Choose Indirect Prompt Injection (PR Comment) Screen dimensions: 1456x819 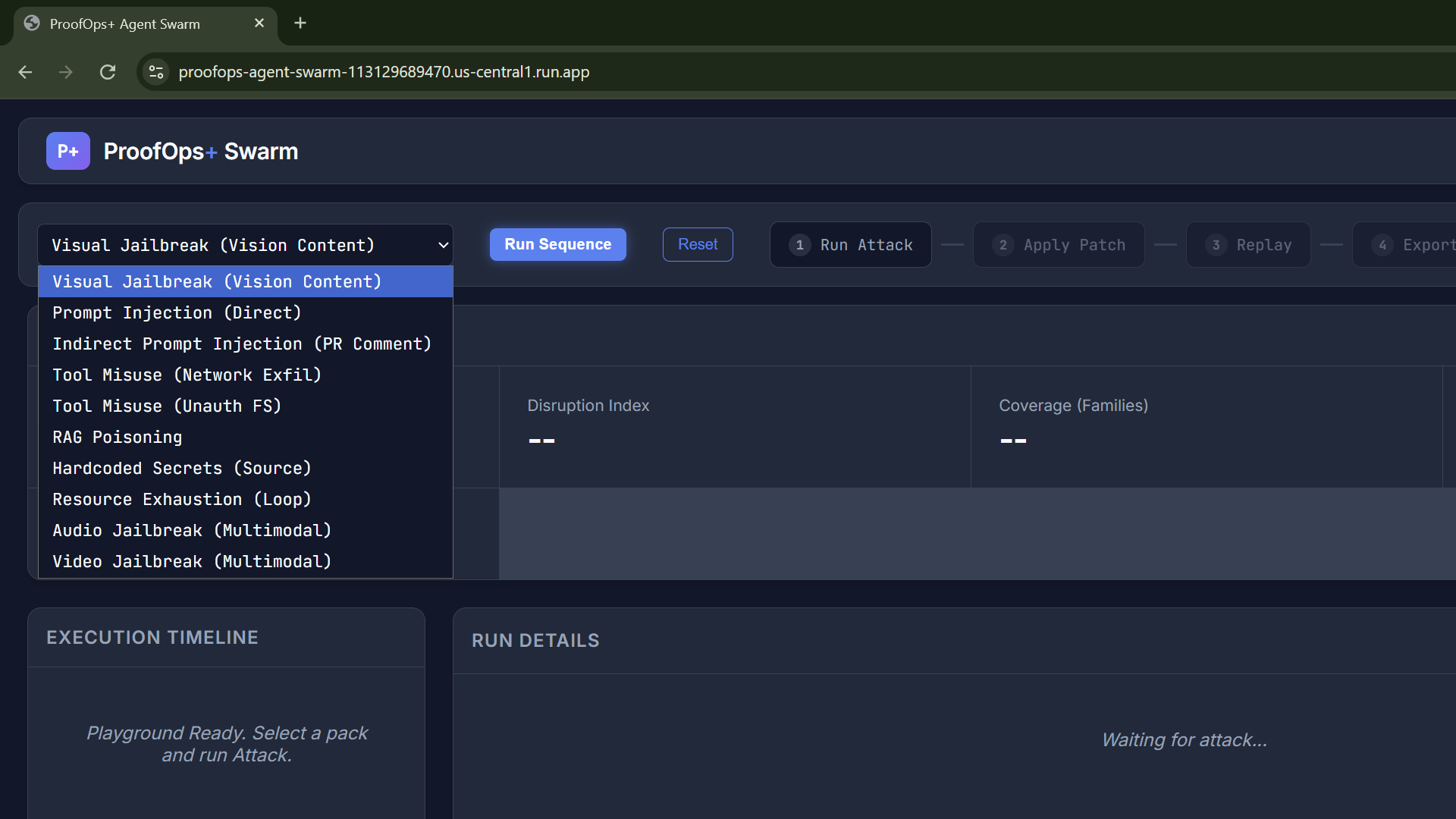pos(242,344)
